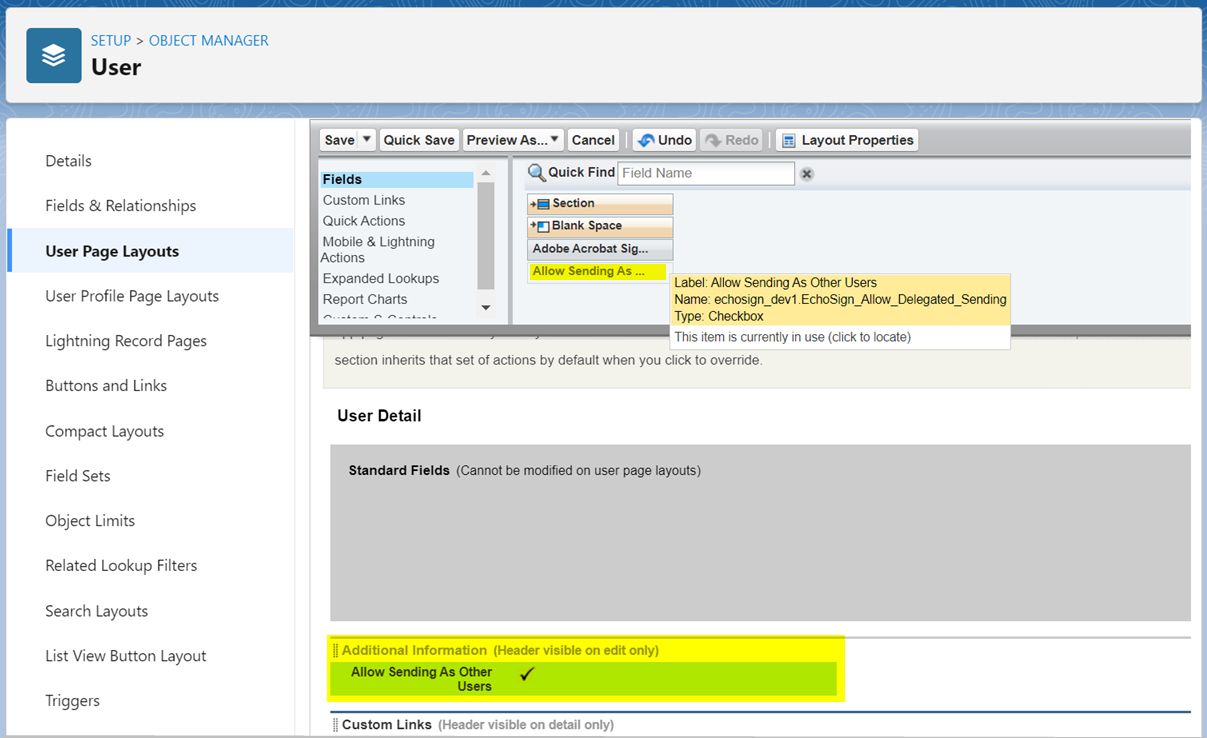1207x738 pixels.
Task: Click the Undo button
Action: click(x=665, y=140)
